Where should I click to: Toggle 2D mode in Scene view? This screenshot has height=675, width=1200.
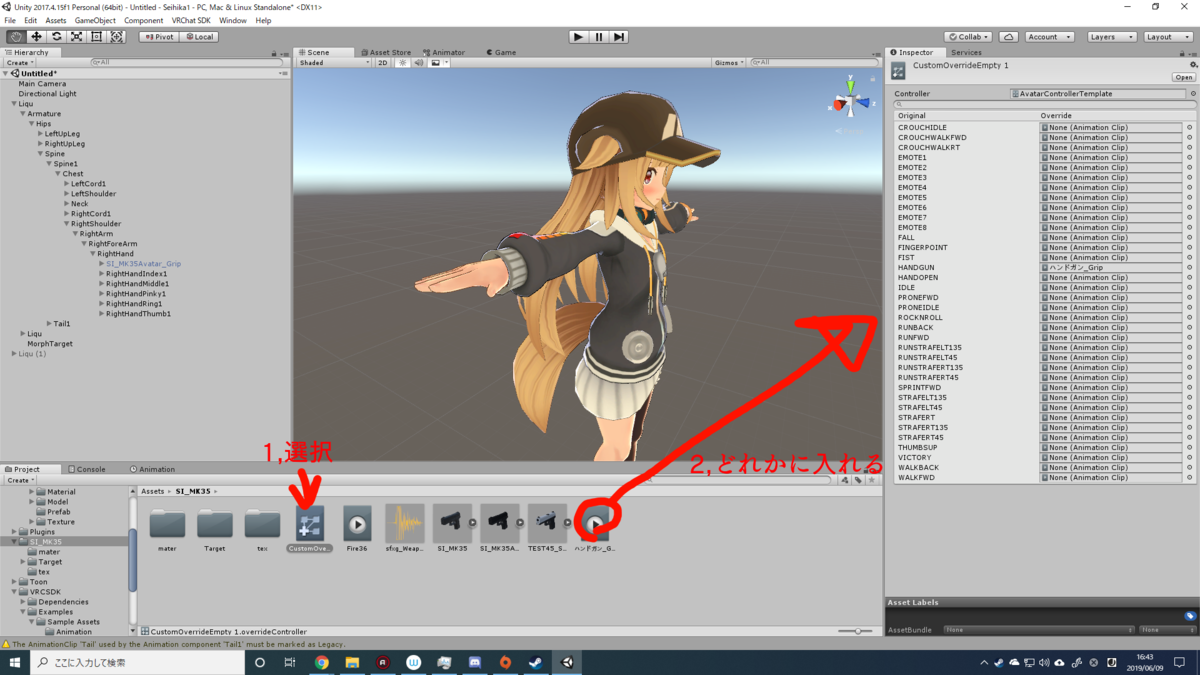tap(382, 63)
